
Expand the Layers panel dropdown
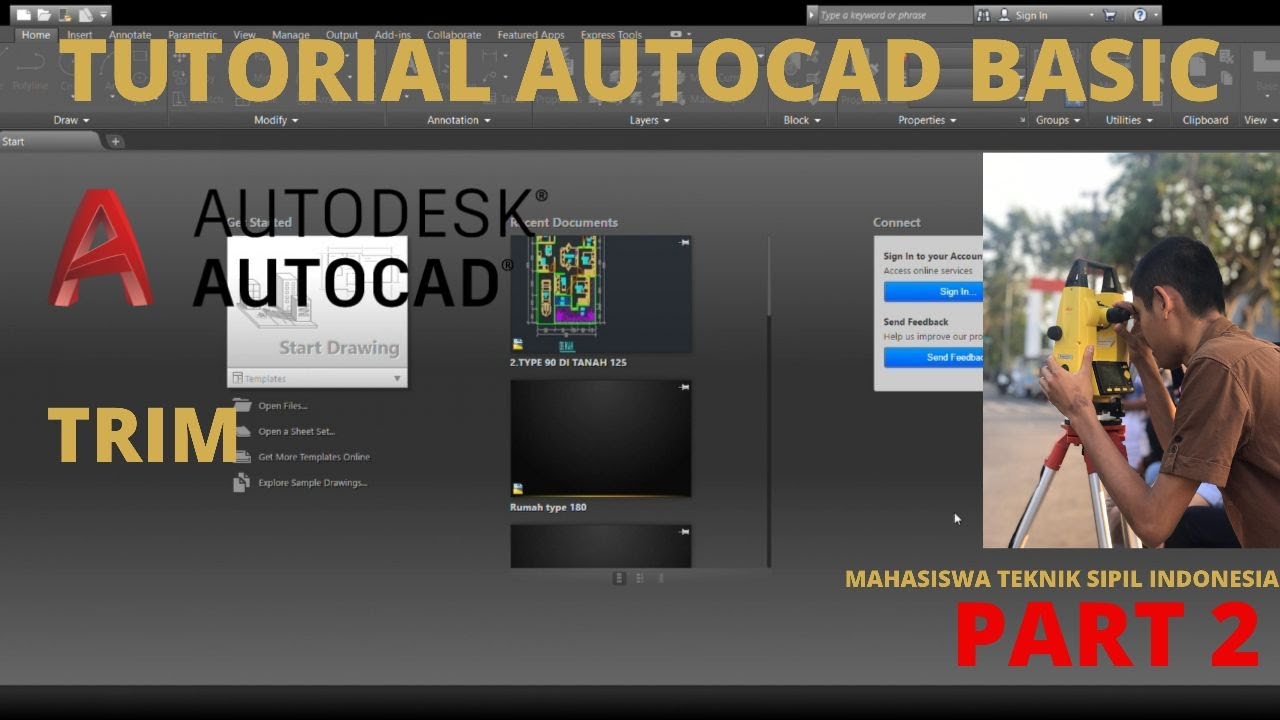click(650, 120)
